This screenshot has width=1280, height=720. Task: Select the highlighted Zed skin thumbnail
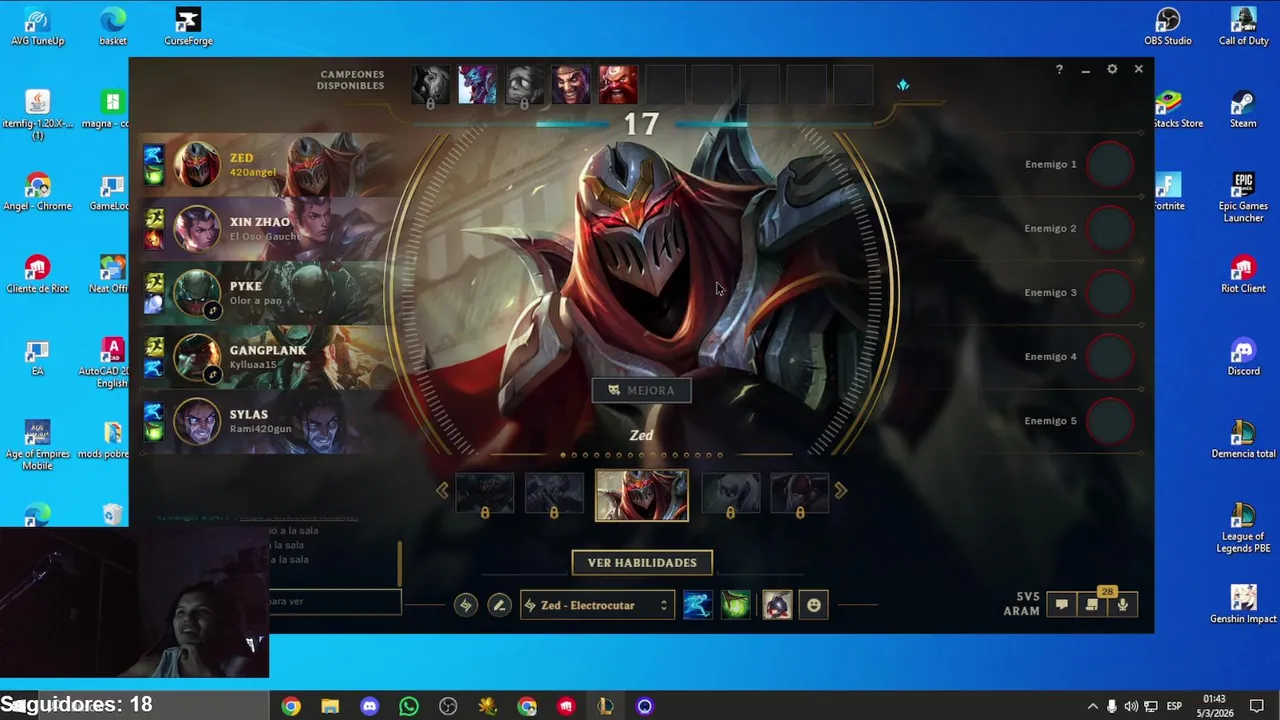pos(642,495)
